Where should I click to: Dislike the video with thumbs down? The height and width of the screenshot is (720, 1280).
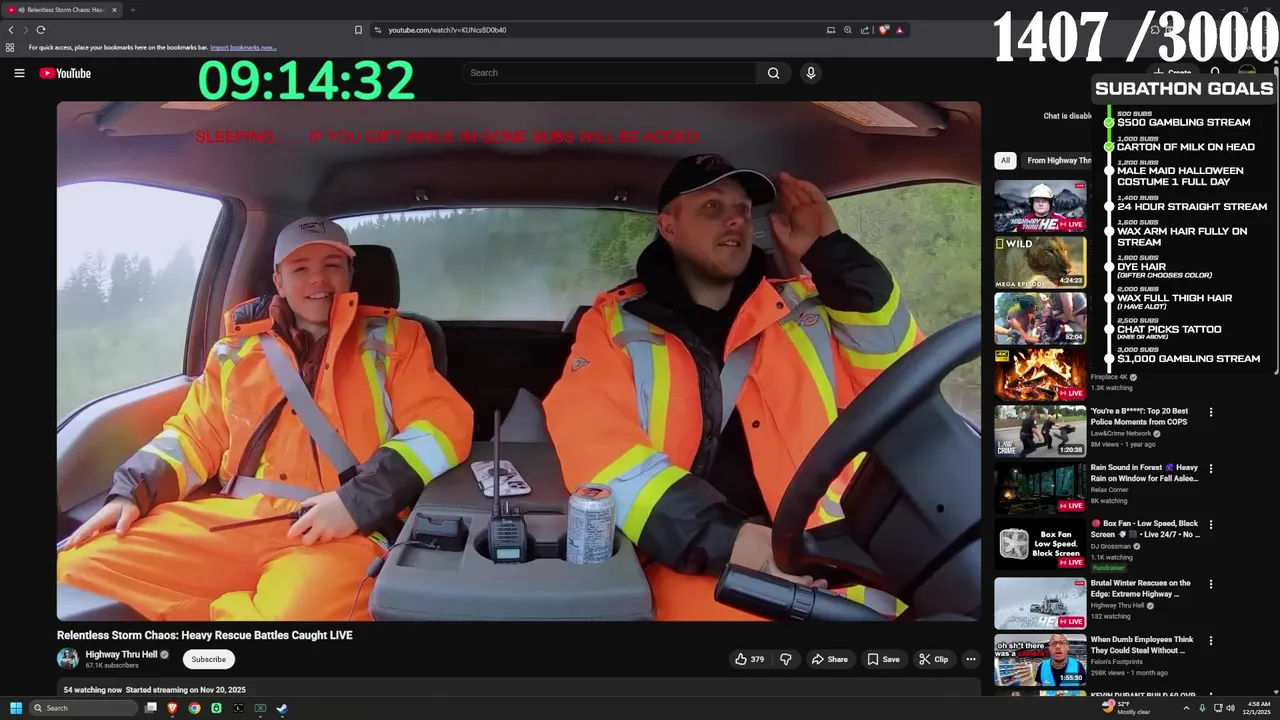tap(786, 659)
